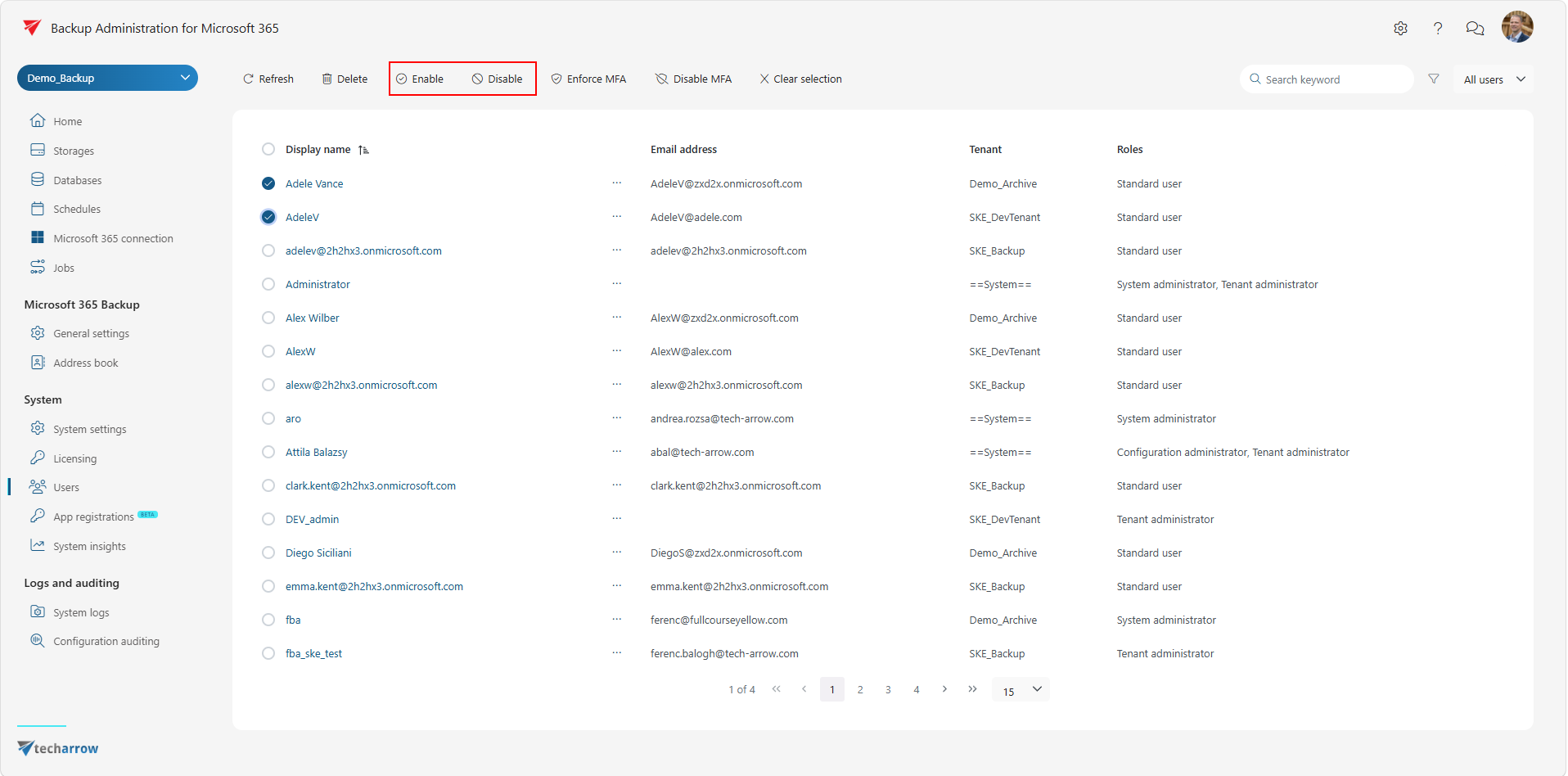
Task: Open the settings gear in header
Action: click(1400, 28)
